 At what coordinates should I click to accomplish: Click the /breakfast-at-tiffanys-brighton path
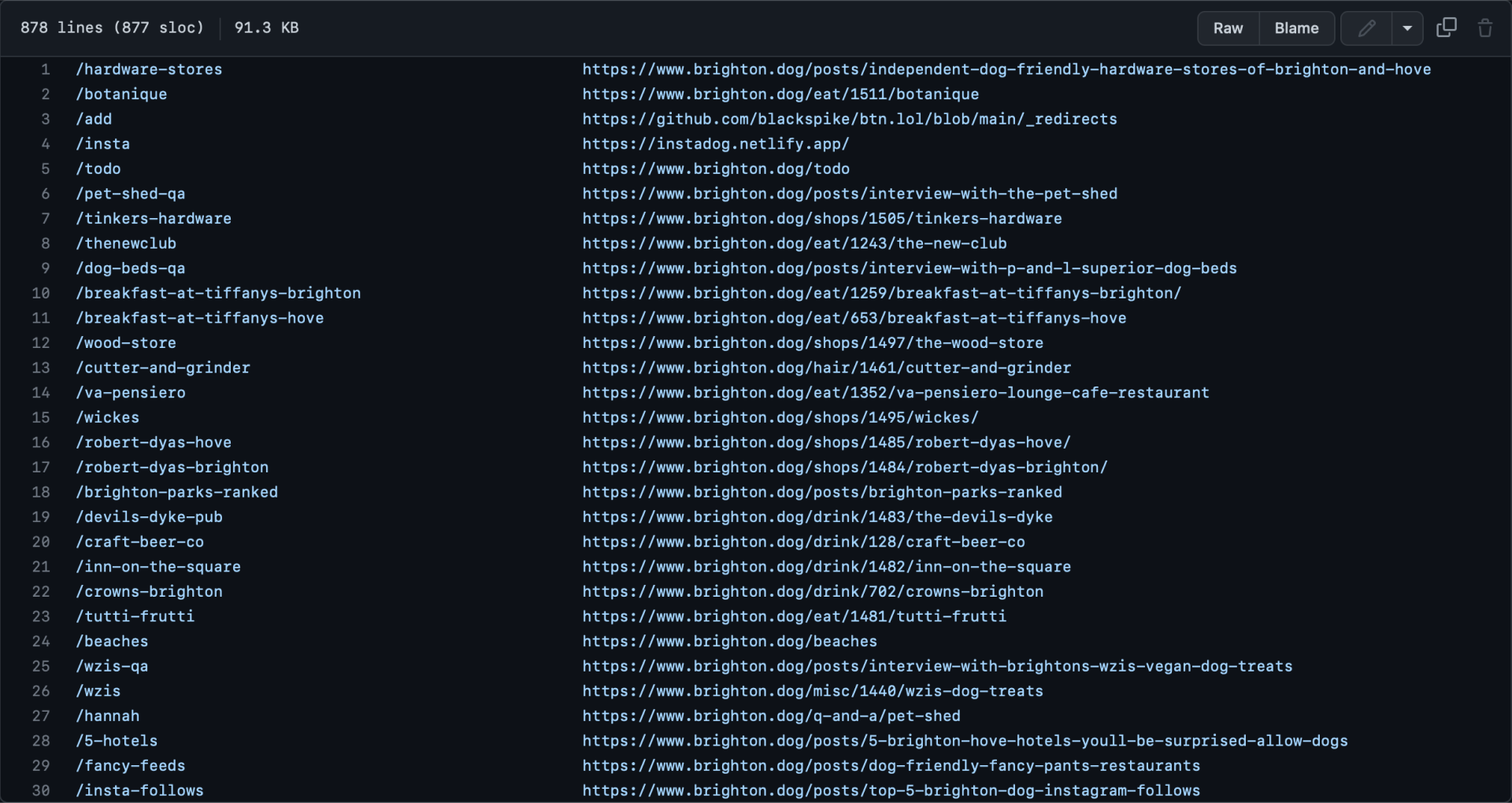coord(218,293)
